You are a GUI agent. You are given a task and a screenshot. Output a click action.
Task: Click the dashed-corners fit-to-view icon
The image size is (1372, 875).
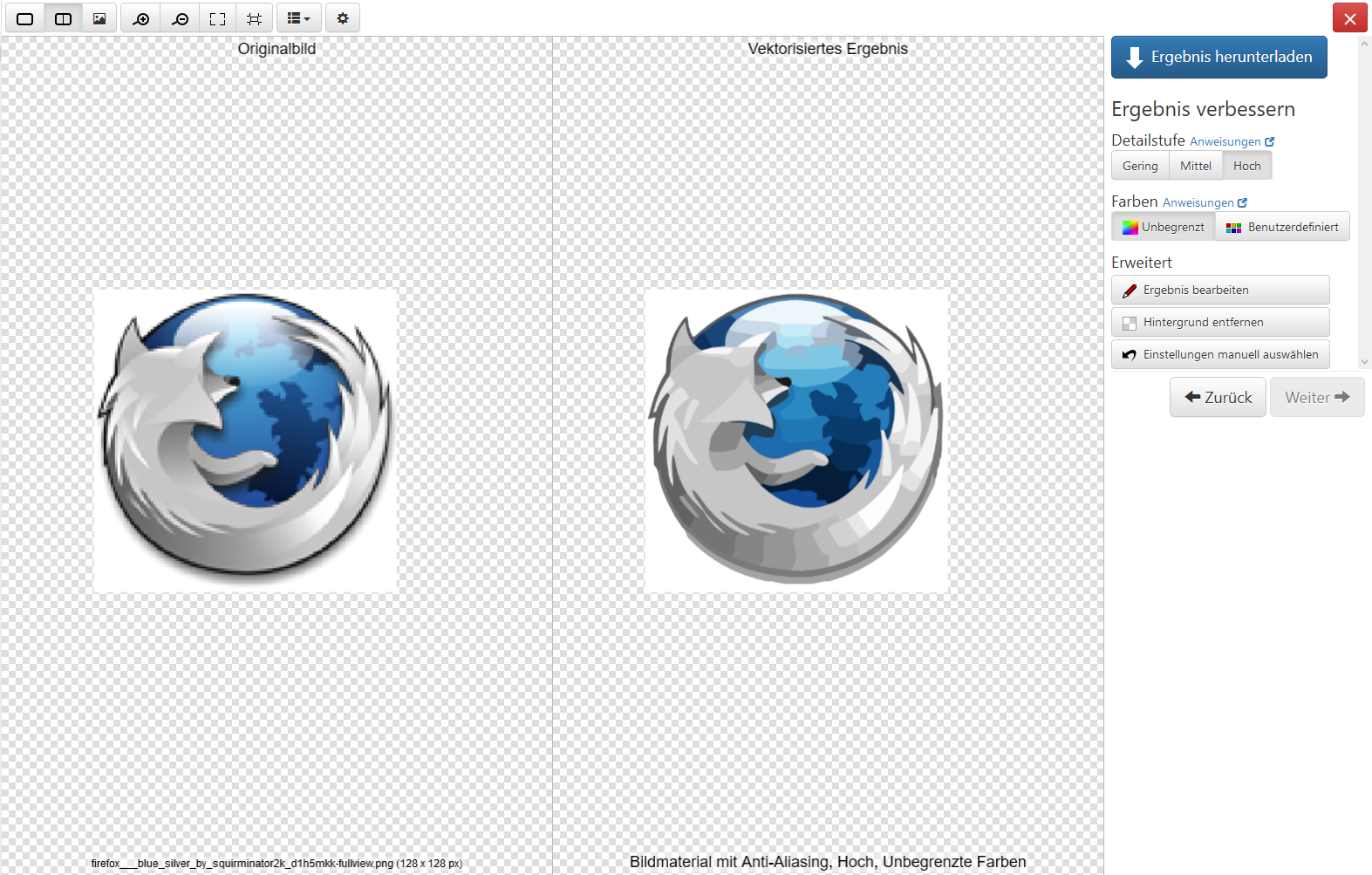click(x=218, y=18)
